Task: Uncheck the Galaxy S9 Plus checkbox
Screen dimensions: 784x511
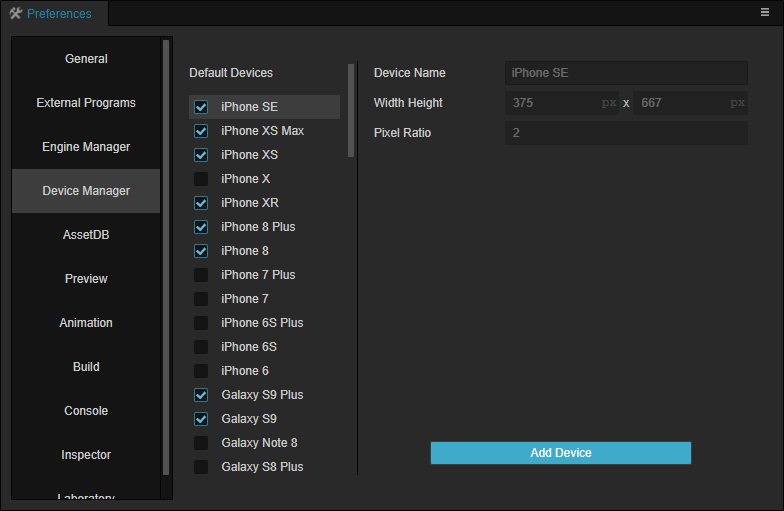Action: point(201,395)
